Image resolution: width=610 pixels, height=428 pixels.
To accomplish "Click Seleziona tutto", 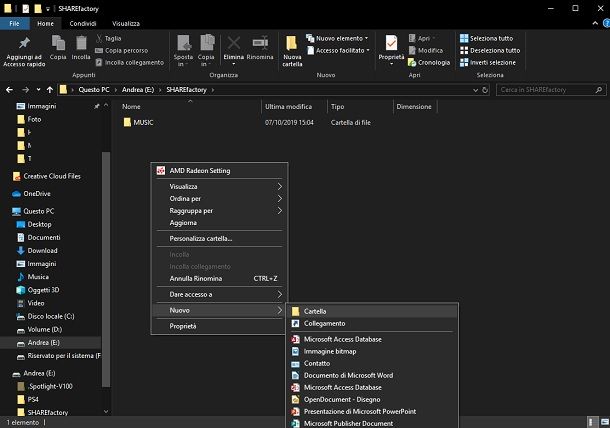I will pos(486,38).
